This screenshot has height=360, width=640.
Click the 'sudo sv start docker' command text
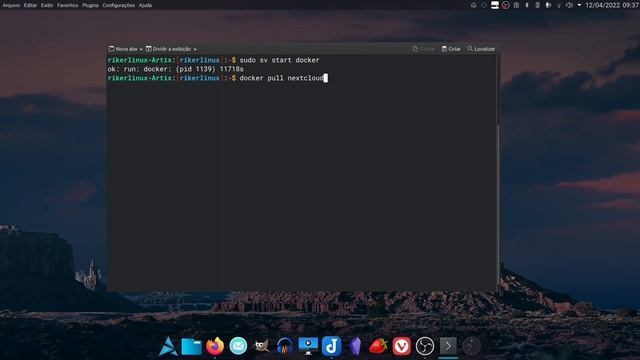pos(279,60)
